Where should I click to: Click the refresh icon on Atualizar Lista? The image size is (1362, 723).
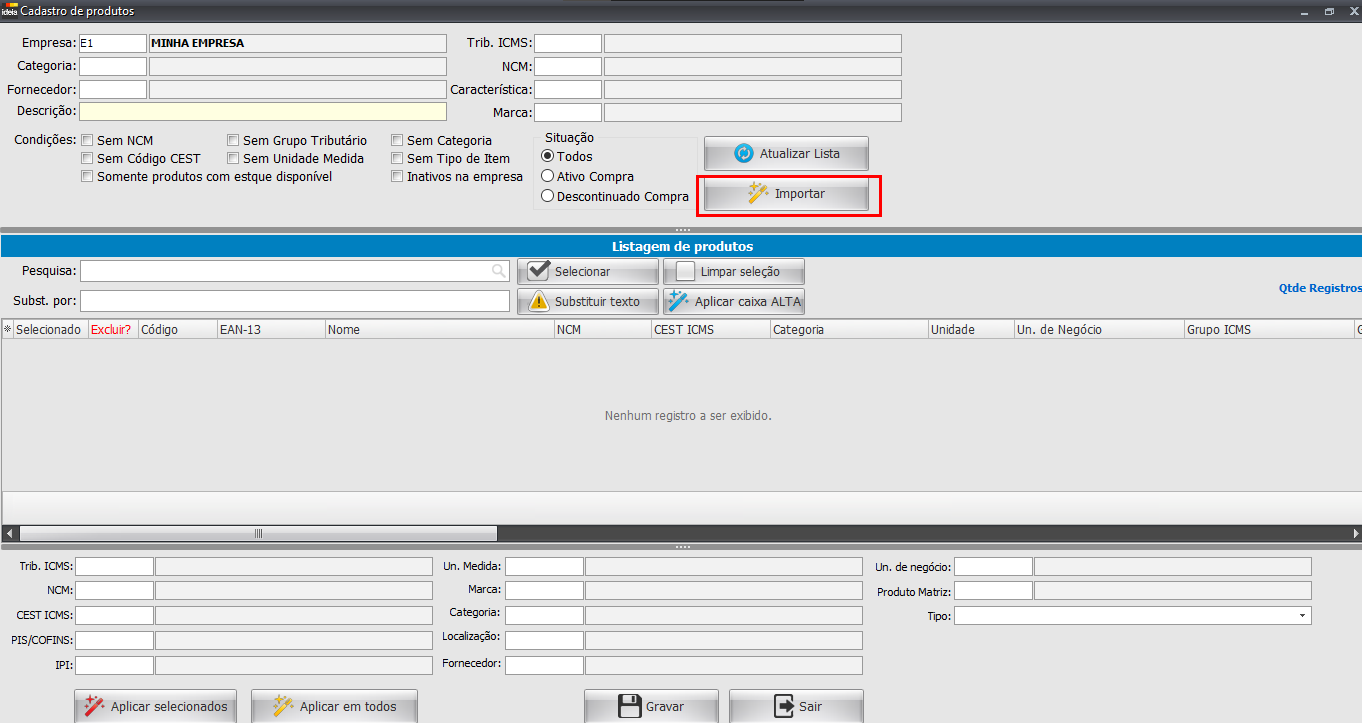pos(743,154)
